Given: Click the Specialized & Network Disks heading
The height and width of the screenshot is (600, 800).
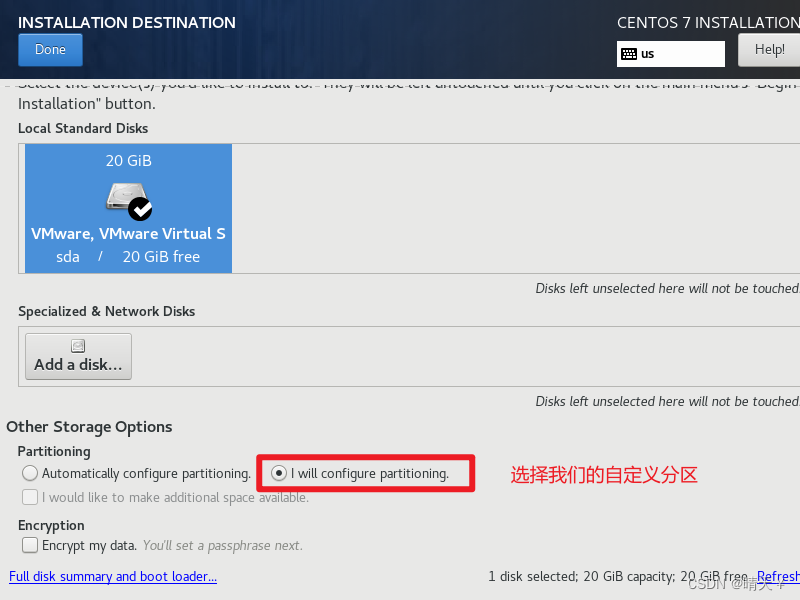Looking at the screenshot, I should pyautogui.click(x=107, y=311).
